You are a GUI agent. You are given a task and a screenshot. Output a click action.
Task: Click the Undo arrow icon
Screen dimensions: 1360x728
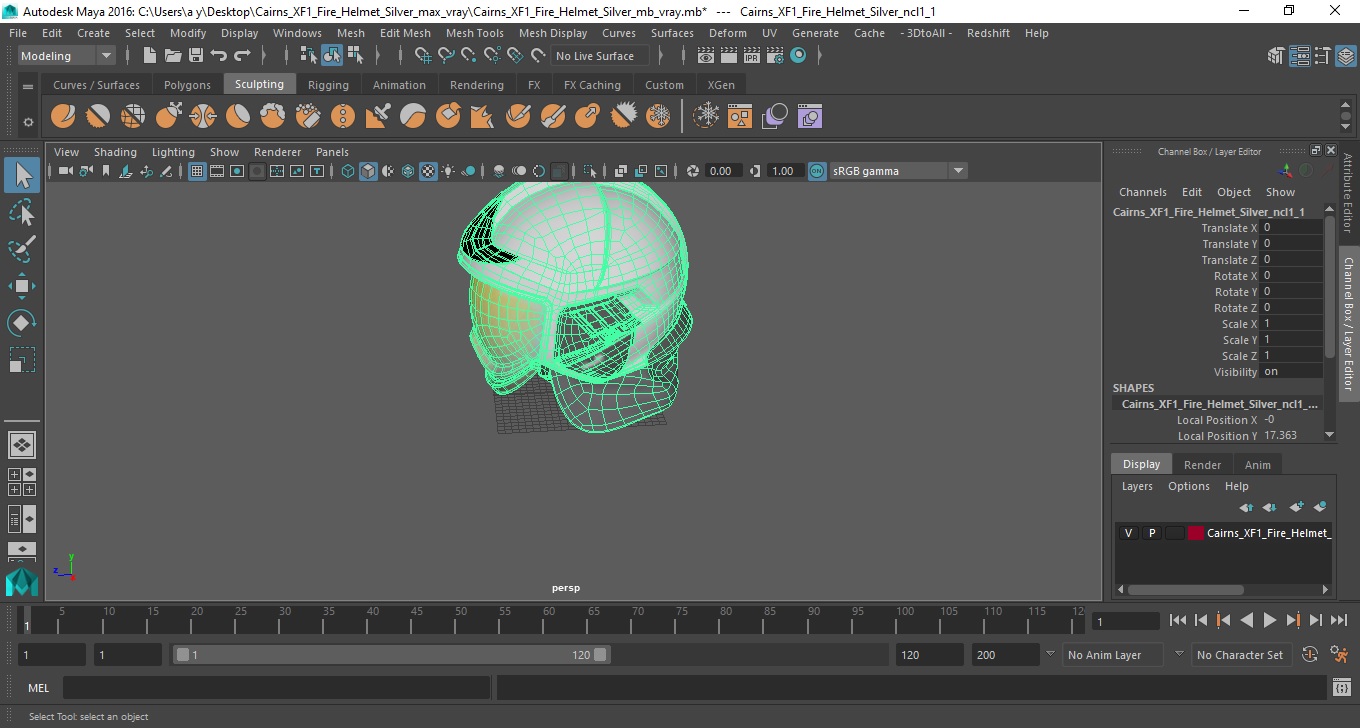click(219, 56)
